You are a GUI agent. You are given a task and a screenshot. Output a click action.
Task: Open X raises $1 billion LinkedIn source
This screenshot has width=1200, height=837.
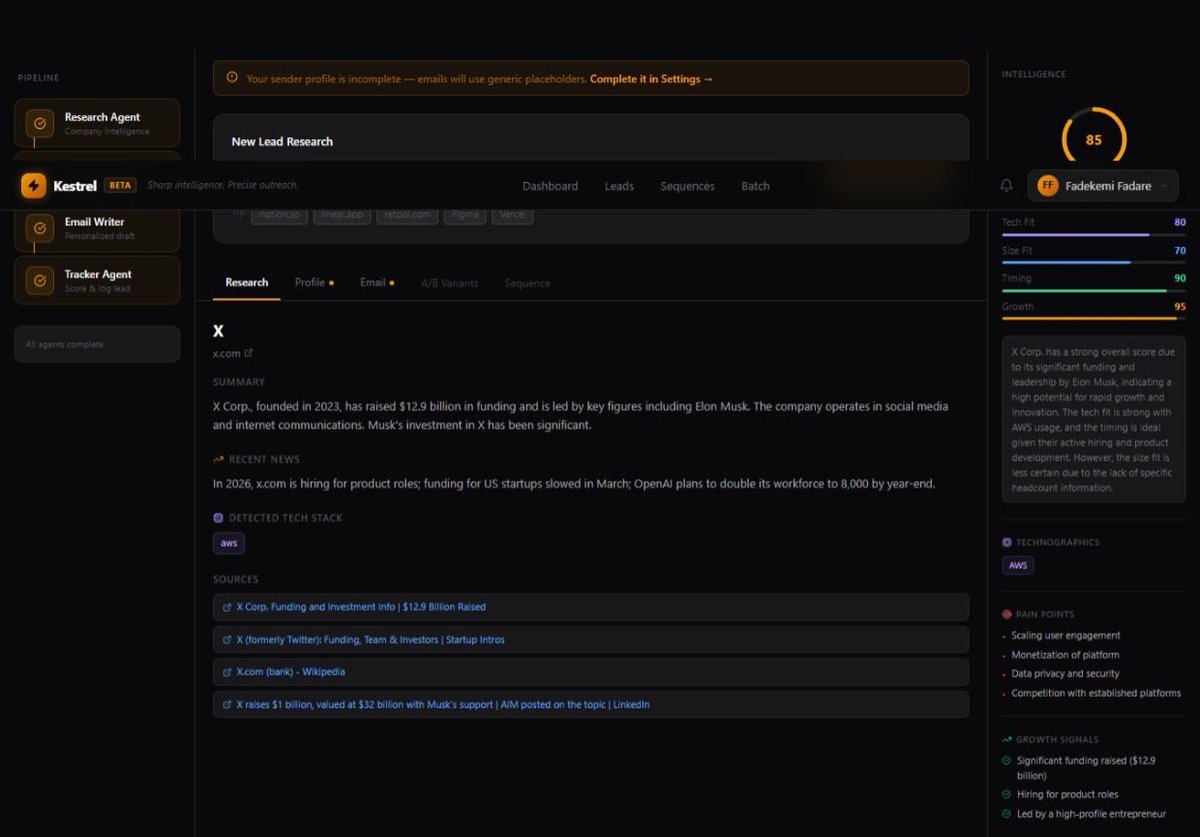coord(590,704)
